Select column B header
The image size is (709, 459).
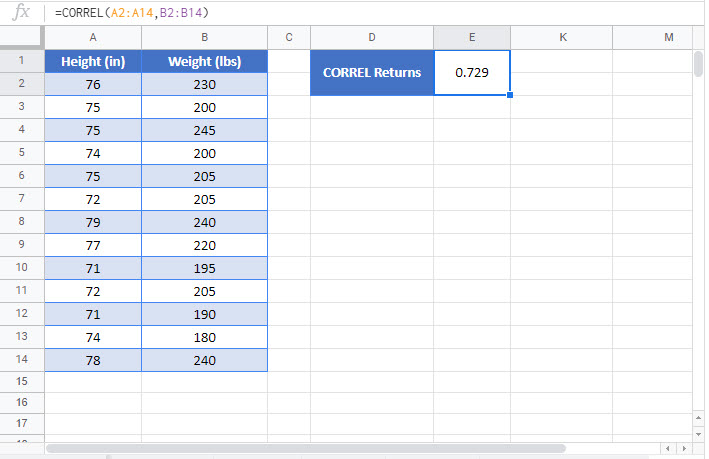(x=204, y=38)
